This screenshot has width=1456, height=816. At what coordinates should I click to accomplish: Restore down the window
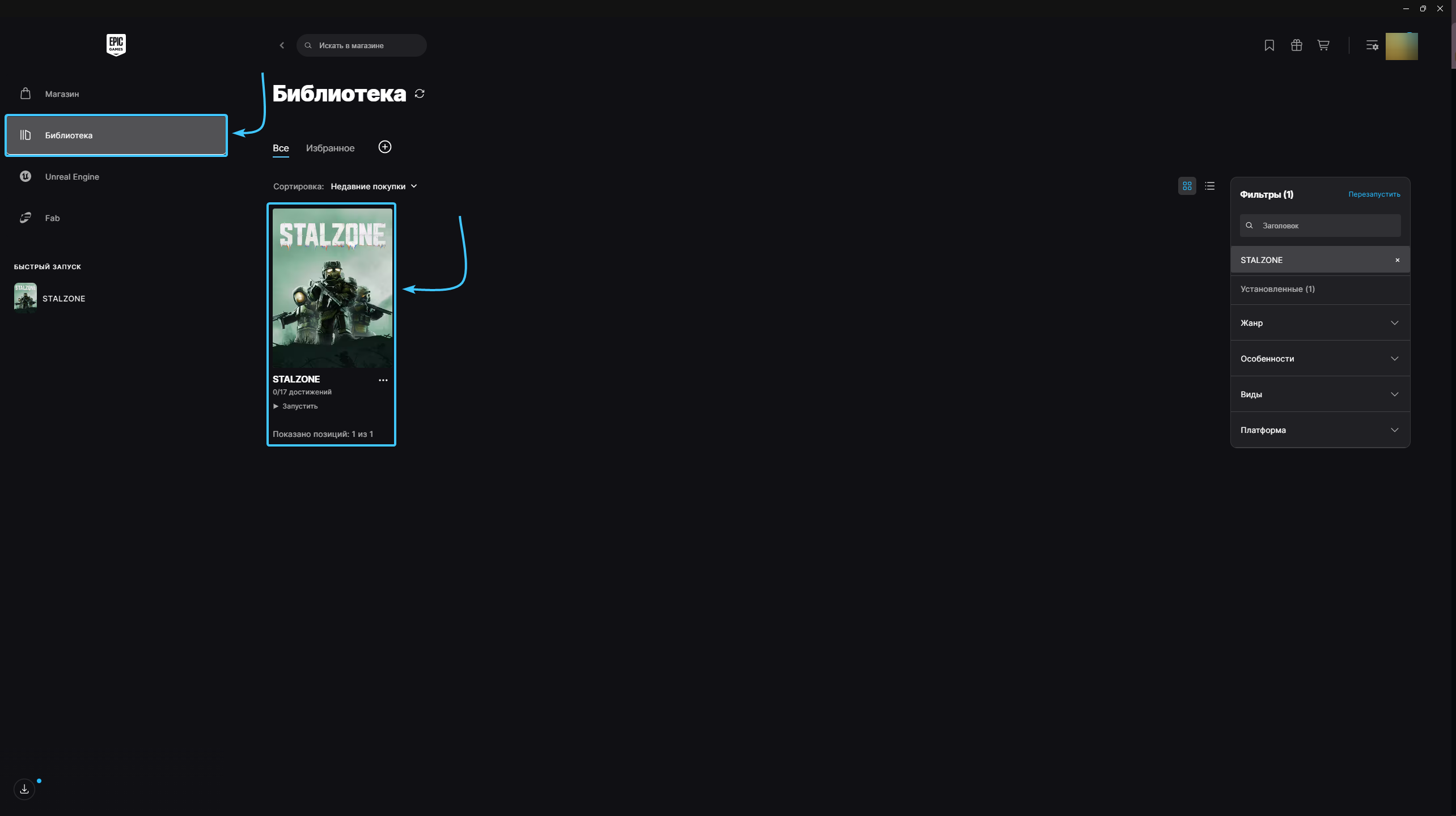(x=1423, y=8)
